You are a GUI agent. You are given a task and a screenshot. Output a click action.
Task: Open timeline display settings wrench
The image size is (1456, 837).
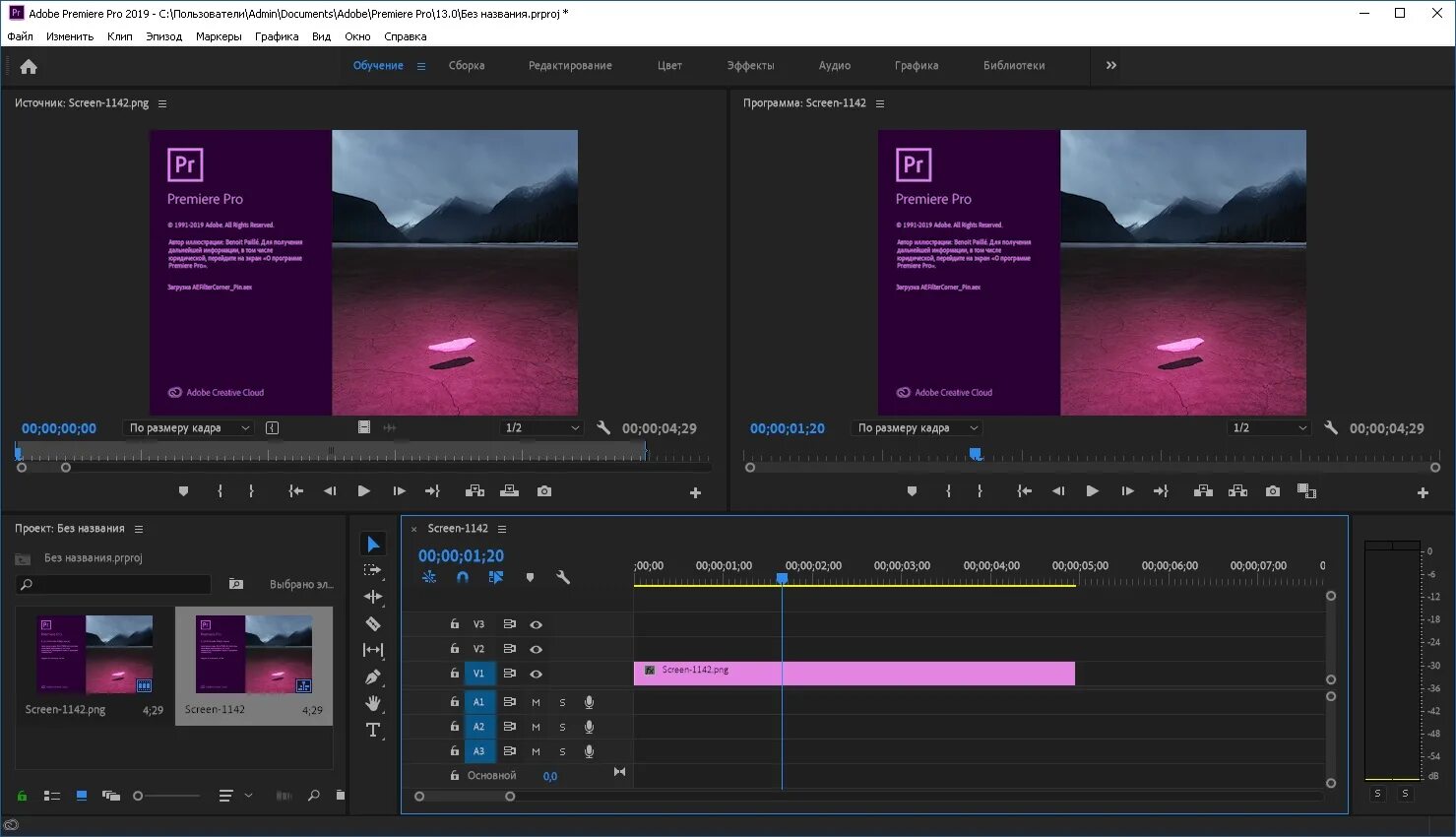(563, 578)
